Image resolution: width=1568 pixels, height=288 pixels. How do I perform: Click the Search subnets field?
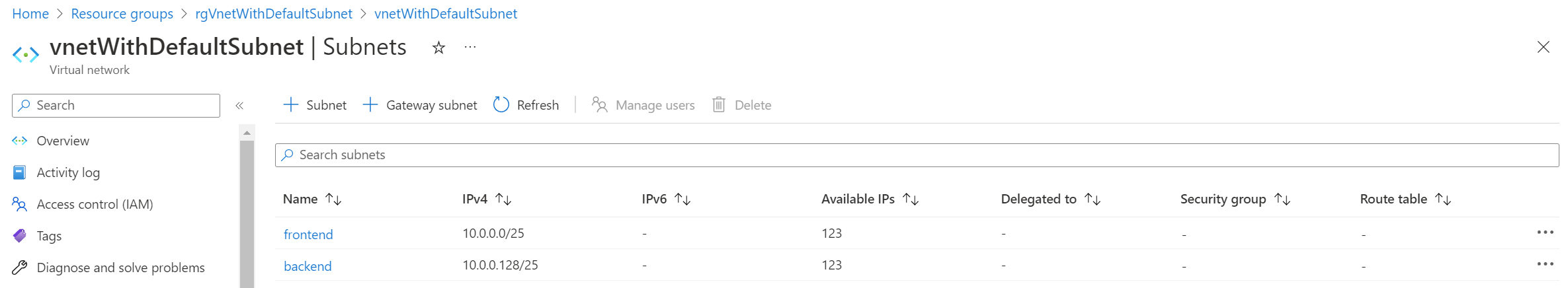click(917, 155)
